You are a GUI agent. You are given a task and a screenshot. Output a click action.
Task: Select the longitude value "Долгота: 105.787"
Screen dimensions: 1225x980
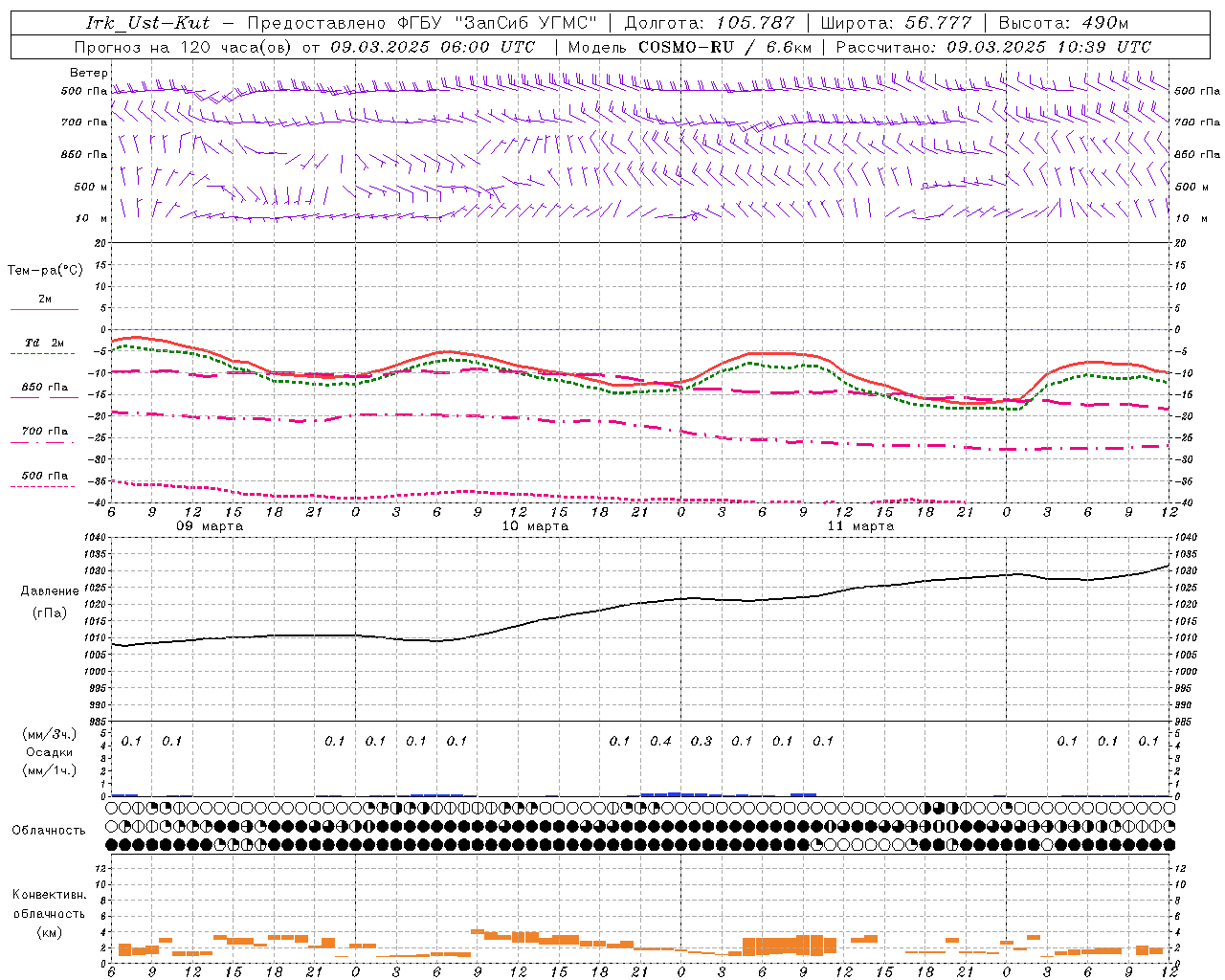tap(709, 23)
